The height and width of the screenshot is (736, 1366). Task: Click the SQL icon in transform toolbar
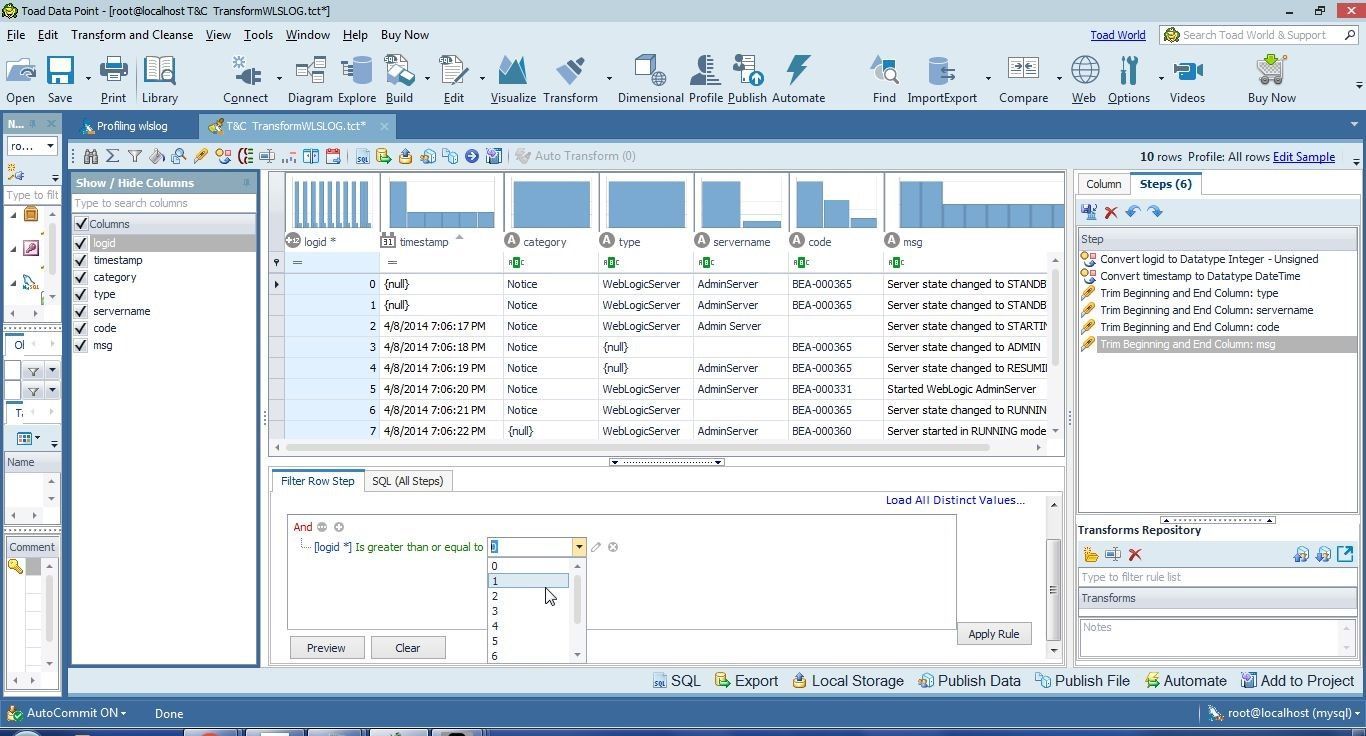pos(362,156)
